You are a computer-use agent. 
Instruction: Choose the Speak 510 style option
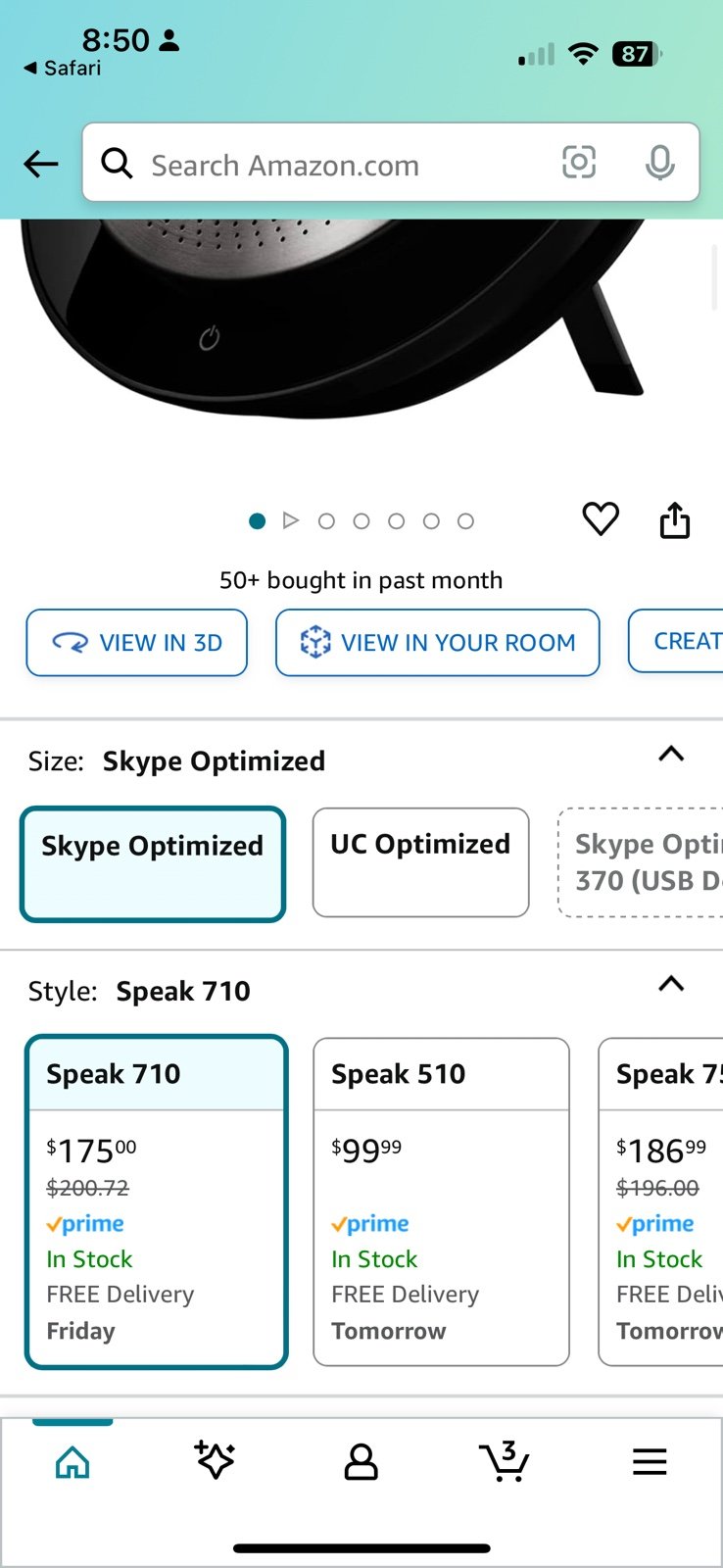[441, 1201]
